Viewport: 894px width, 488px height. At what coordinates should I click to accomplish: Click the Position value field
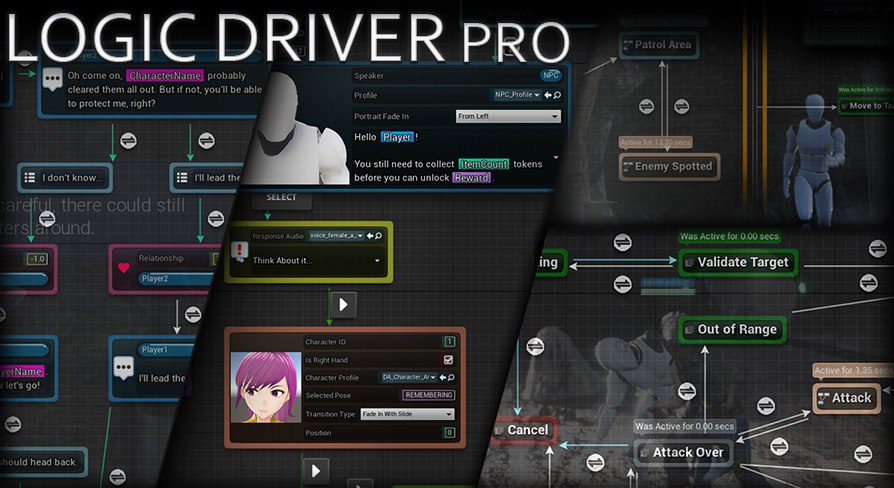pos(449,433)
